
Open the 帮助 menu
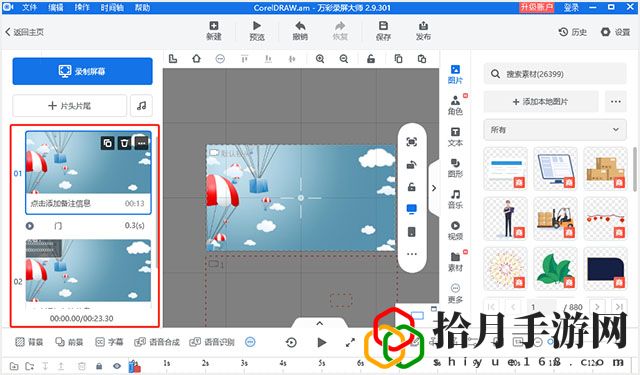point(142,7)
